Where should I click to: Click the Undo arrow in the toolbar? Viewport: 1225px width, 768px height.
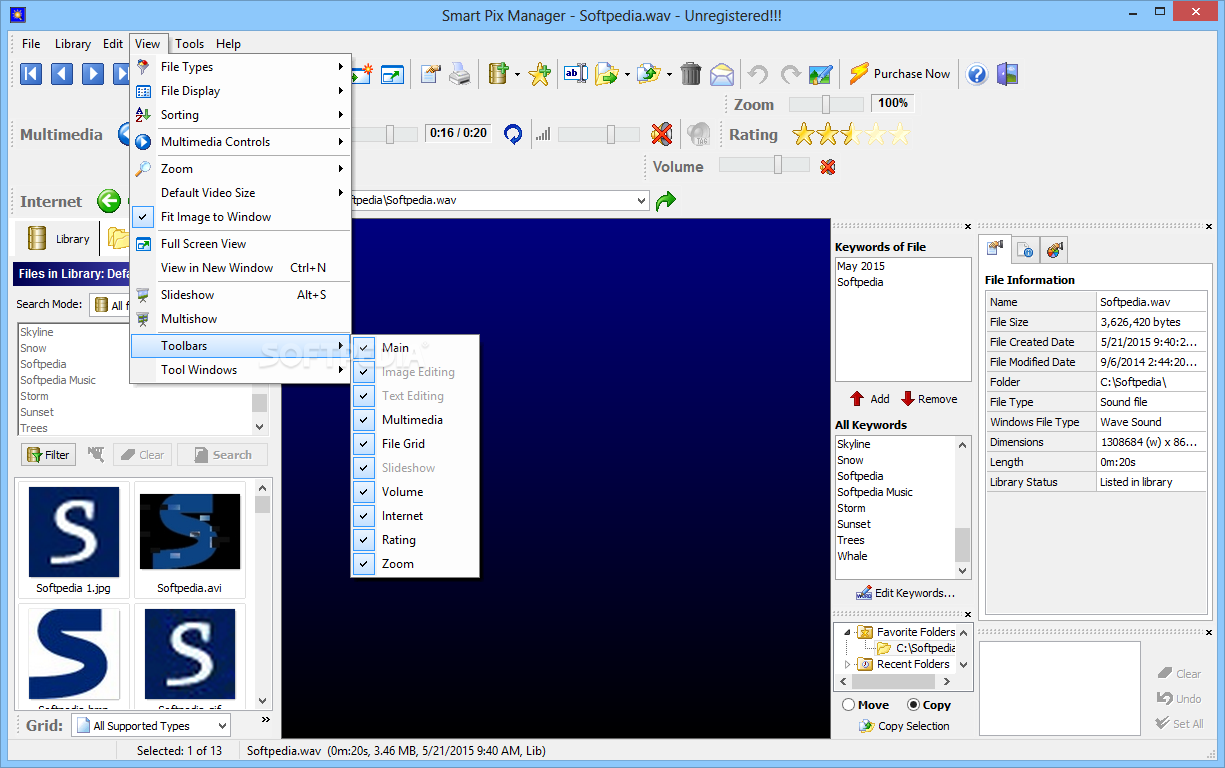point(758,74)
